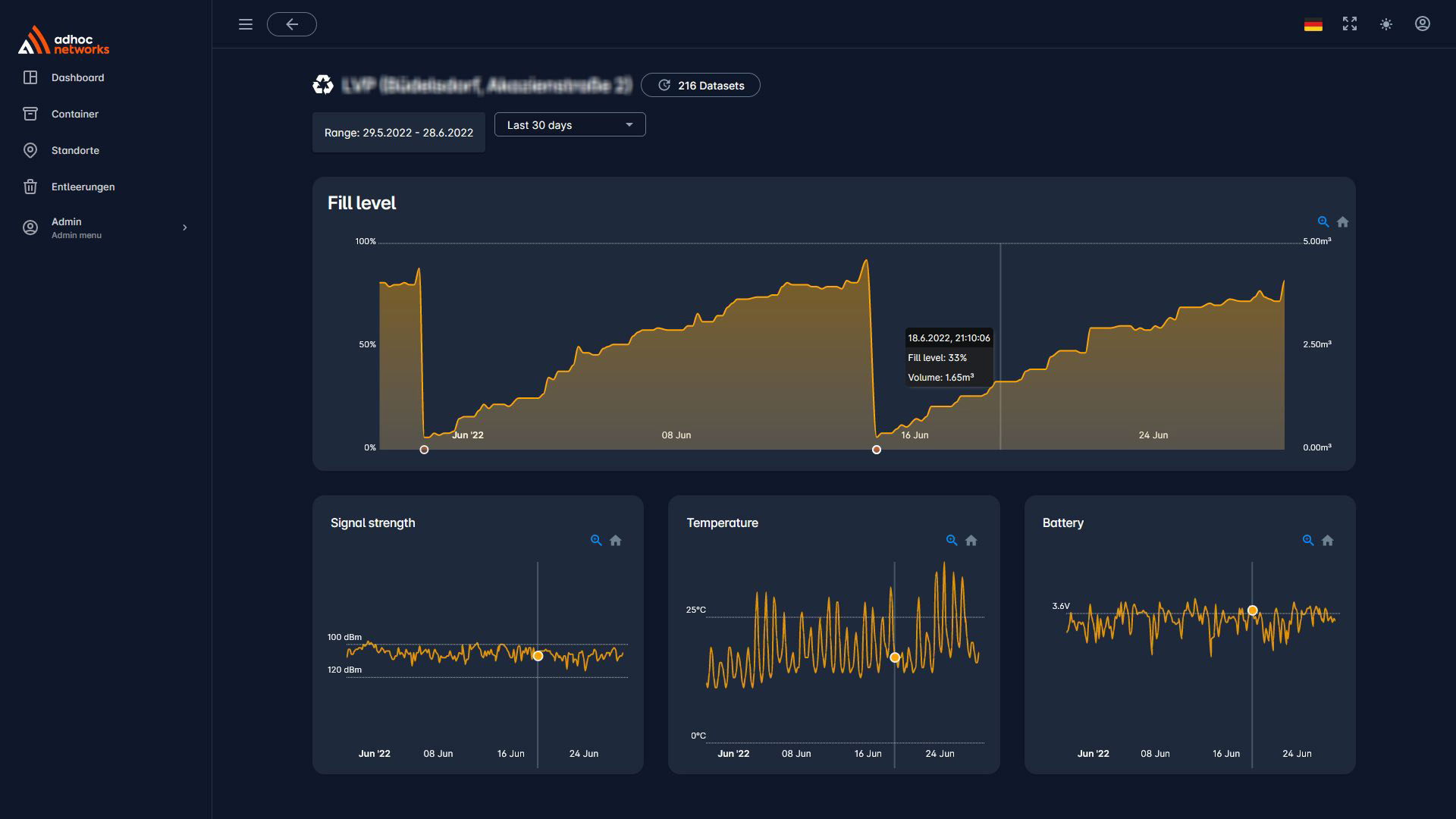Click the blurred container location title
Image resolution: width=1456 pixels, height=819 pixels.
pos(486,85)
